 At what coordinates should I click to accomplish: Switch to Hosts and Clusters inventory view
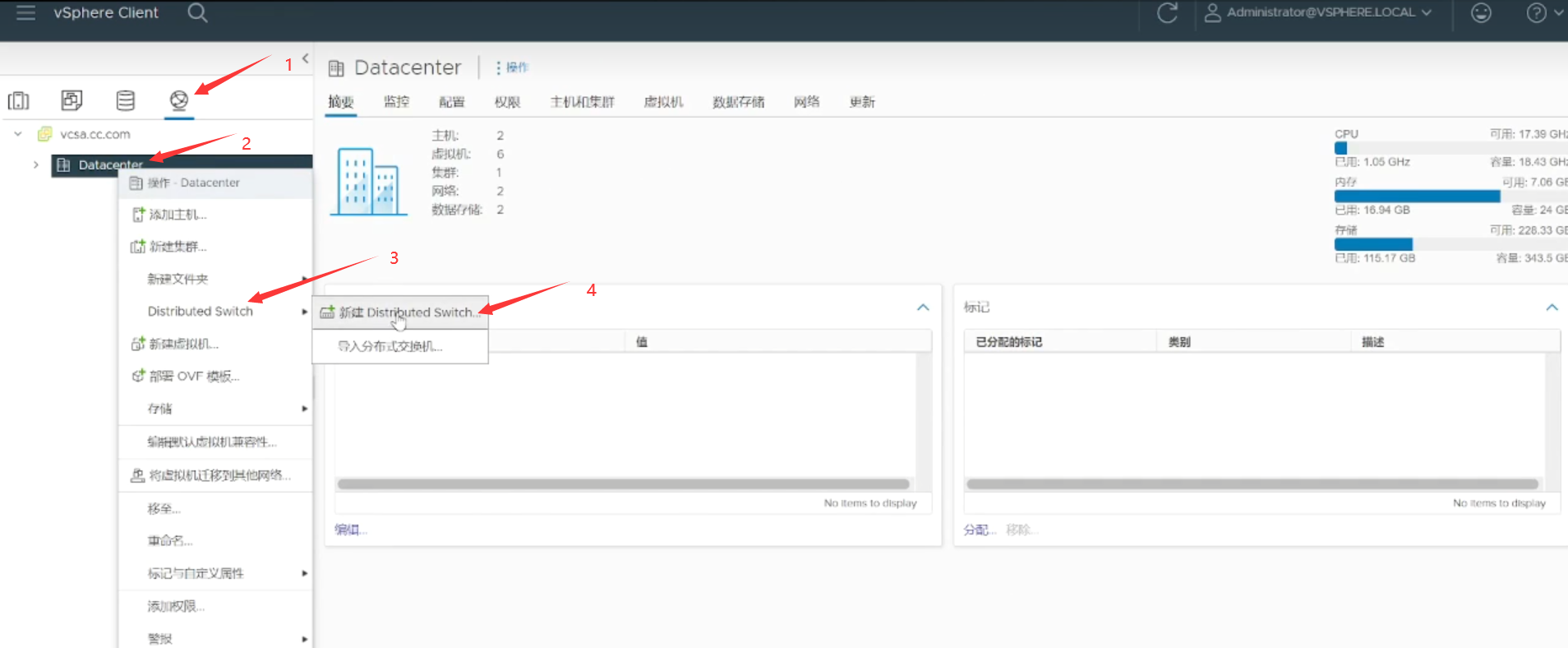[x=18, y=100]
